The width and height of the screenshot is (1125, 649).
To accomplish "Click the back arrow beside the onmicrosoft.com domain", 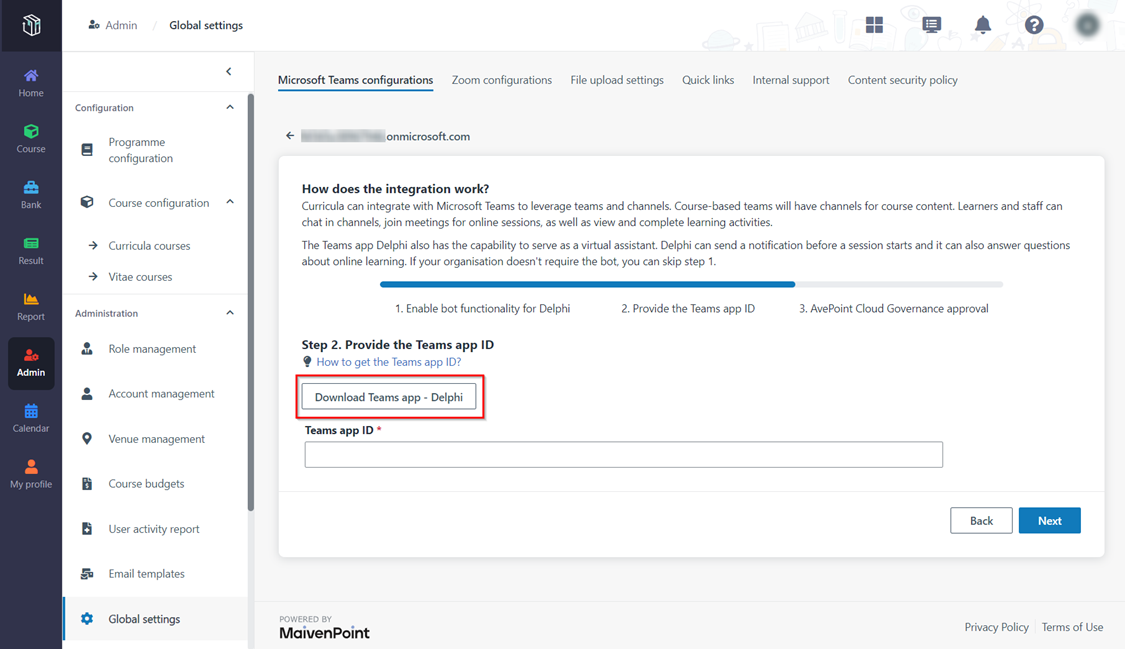I will click(x=290, y=136).
